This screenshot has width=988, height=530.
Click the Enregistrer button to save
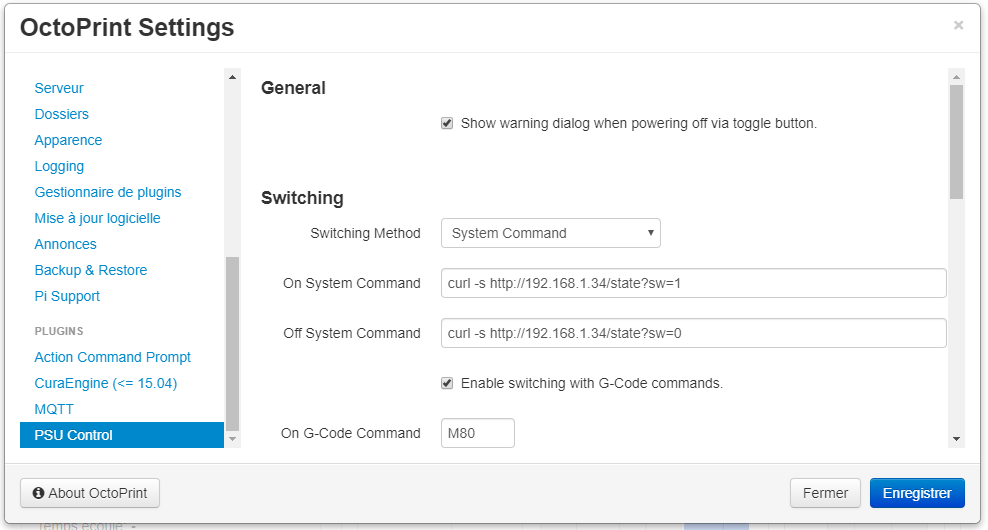[x=917, y=493]
